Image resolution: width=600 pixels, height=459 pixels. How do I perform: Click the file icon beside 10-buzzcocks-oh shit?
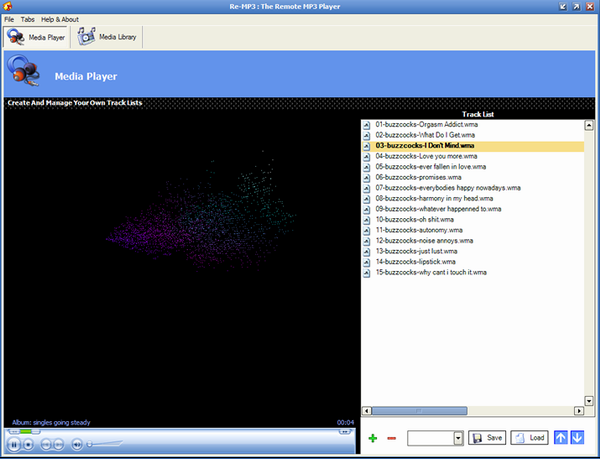367,220
